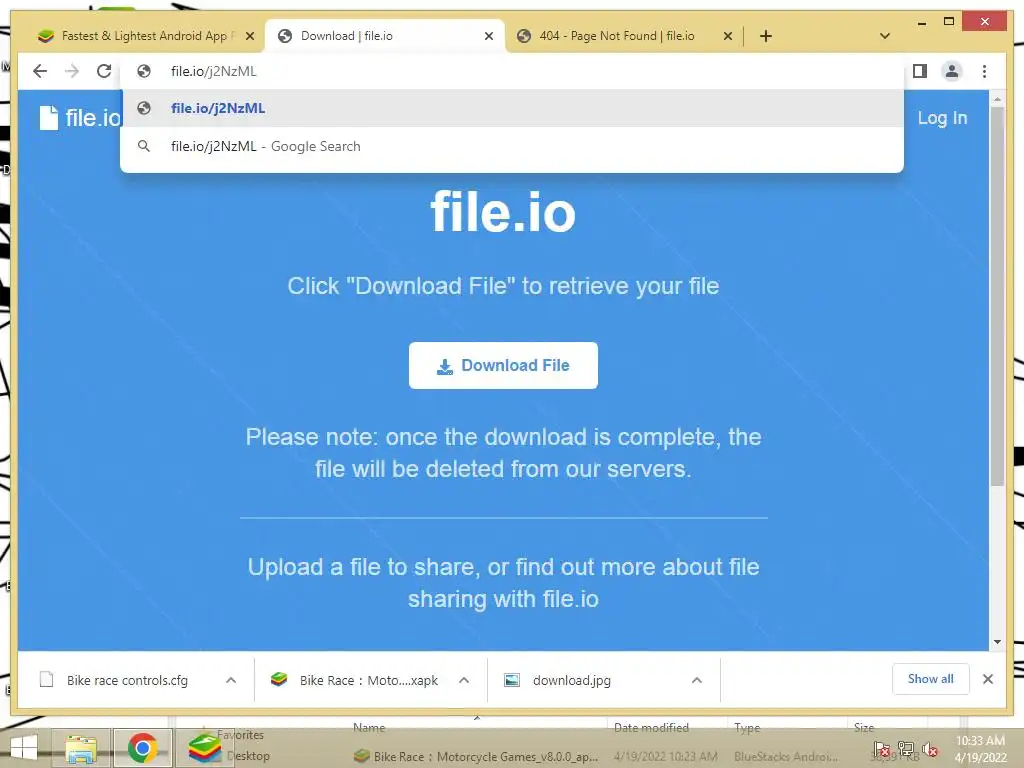Click the address bar containing file.io/j2NzML
1024x768 pixels.
[x=512, y=71]
